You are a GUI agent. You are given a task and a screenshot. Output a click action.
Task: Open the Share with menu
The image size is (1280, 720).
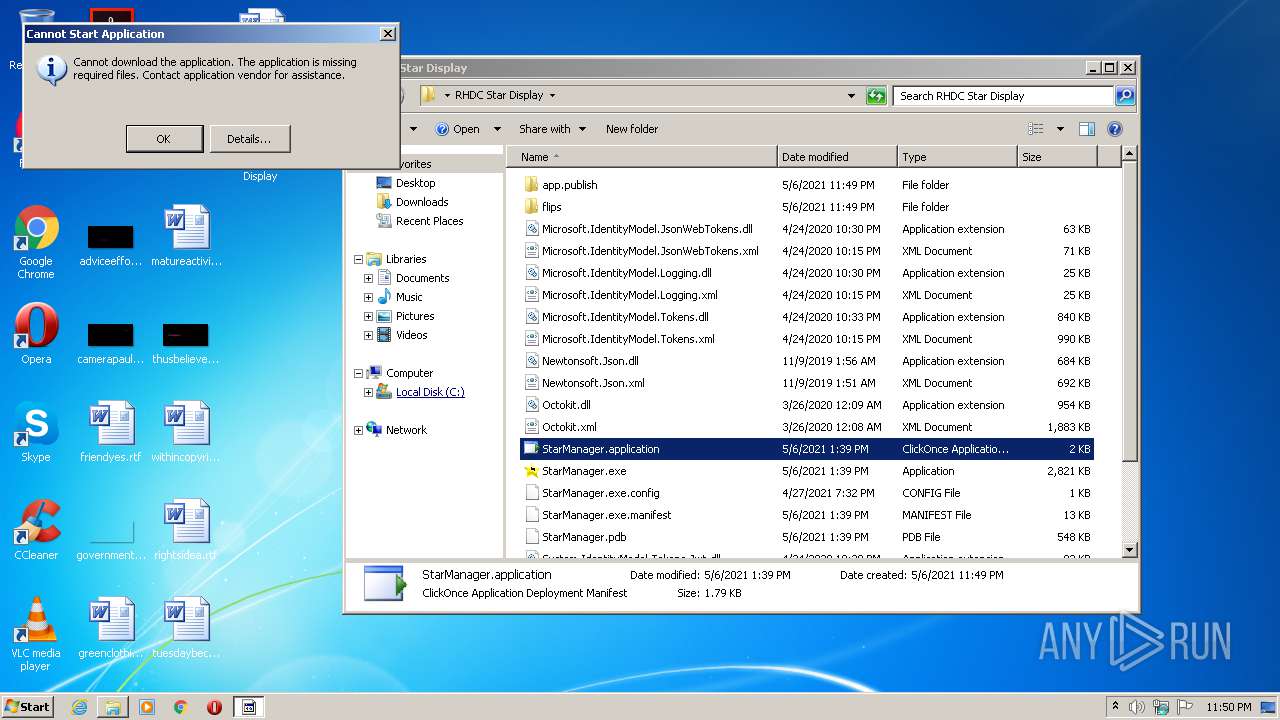(x=552, y=129)
